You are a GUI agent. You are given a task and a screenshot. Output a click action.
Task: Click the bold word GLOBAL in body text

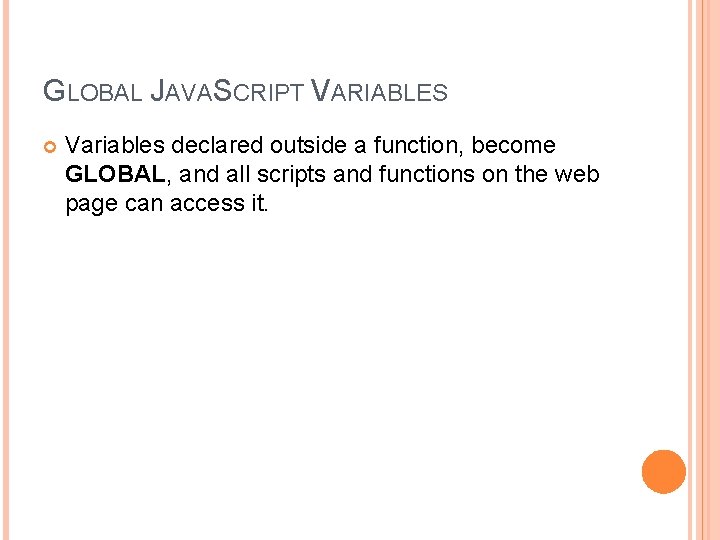point(115,174)
